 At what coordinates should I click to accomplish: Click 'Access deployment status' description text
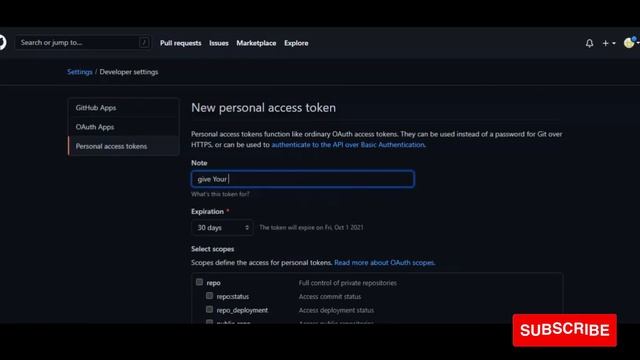[x=336, y=310]
